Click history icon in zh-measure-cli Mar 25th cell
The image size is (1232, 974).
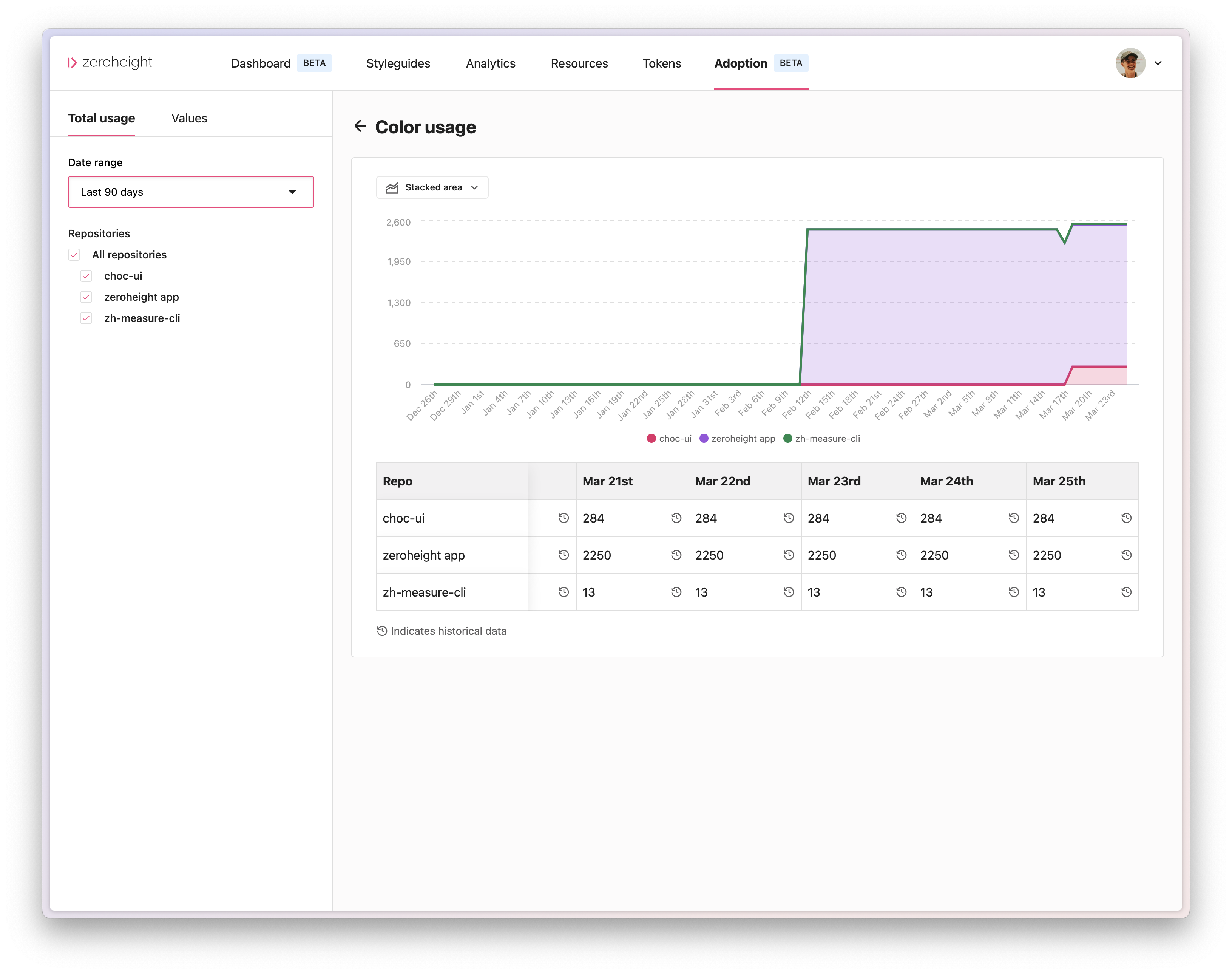[1126, 592]
